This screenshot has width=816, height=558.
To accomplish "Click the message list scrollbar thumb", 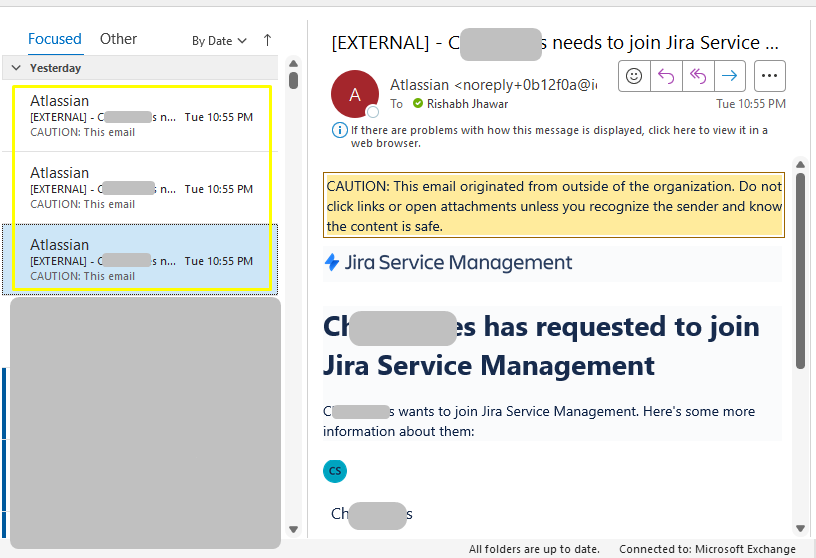I will click(294, 81).
